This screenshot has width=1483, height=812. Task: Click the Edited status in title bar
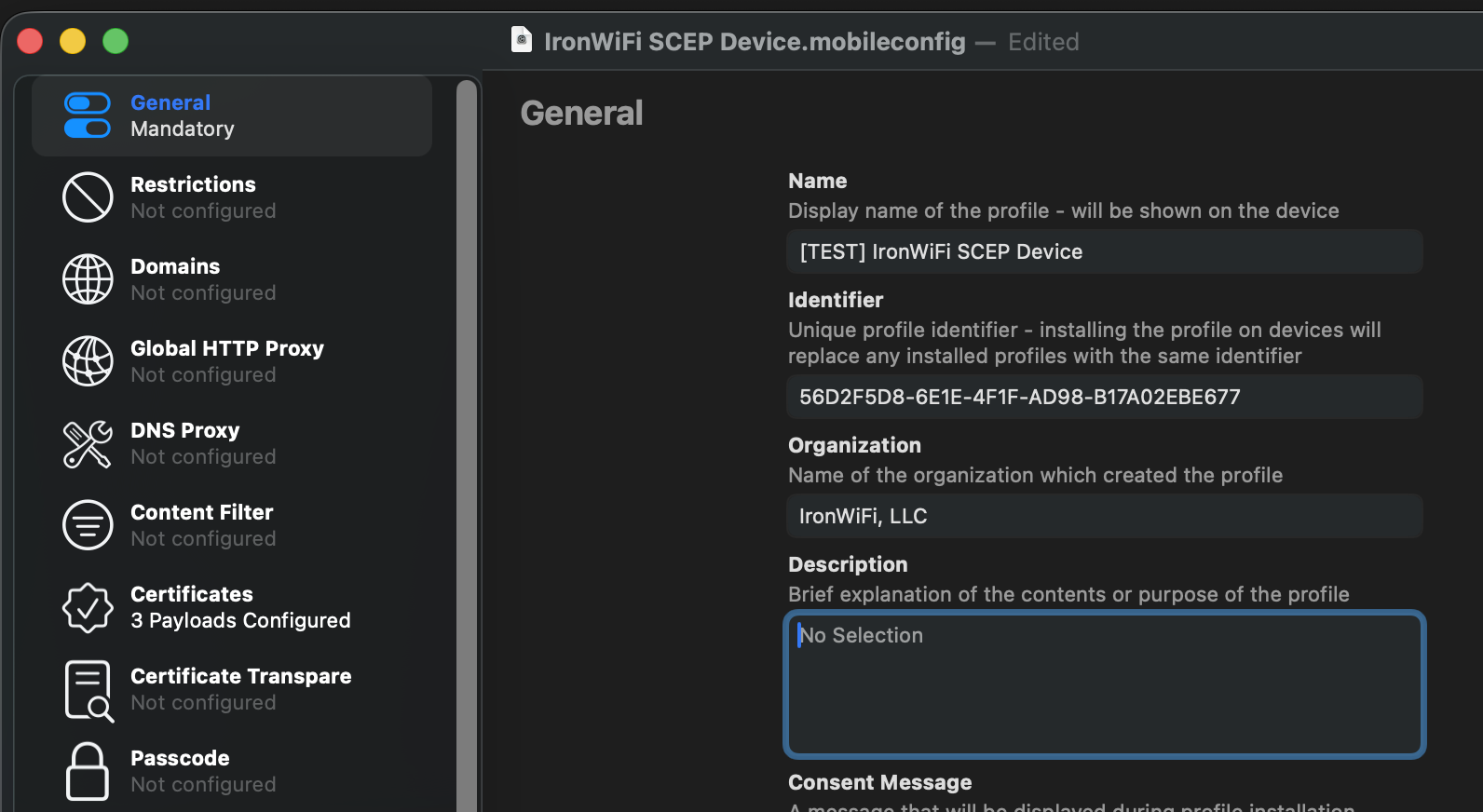(x=1043, y=42)
